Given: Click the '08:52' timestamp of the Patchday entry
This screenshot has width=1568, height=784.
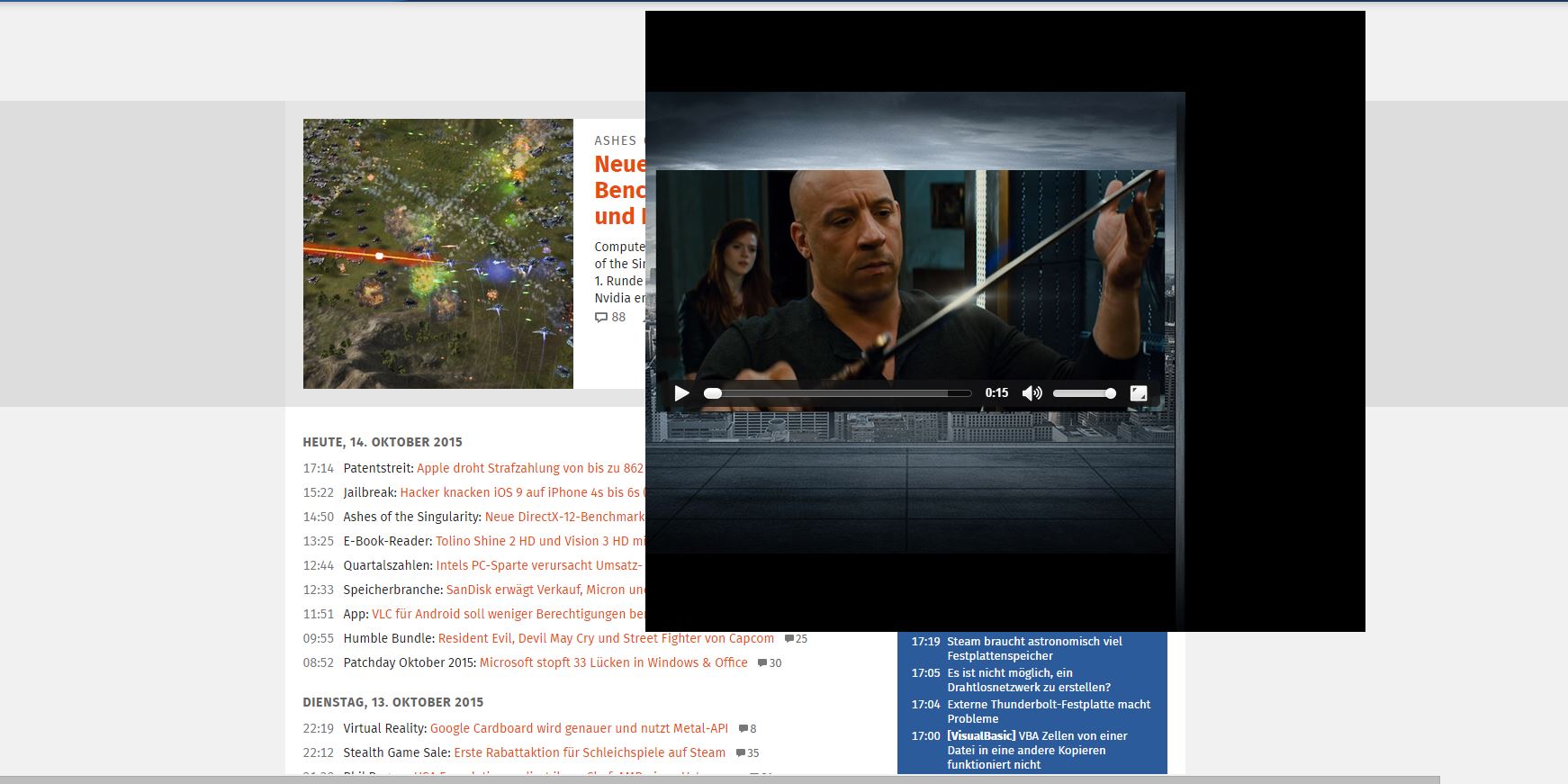Looking at the screenshot, I should [x=319, y=662].
